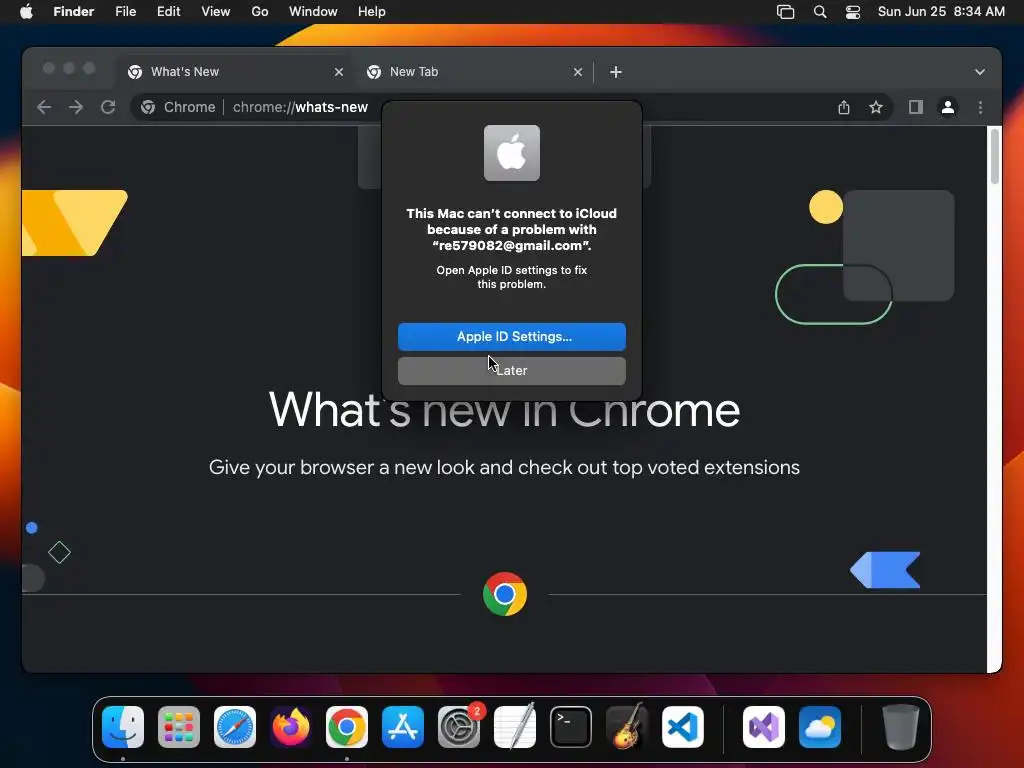Open Spotlight search
Image resolution: width=1024 pixels, height=768 pixels.
(820, 12)
